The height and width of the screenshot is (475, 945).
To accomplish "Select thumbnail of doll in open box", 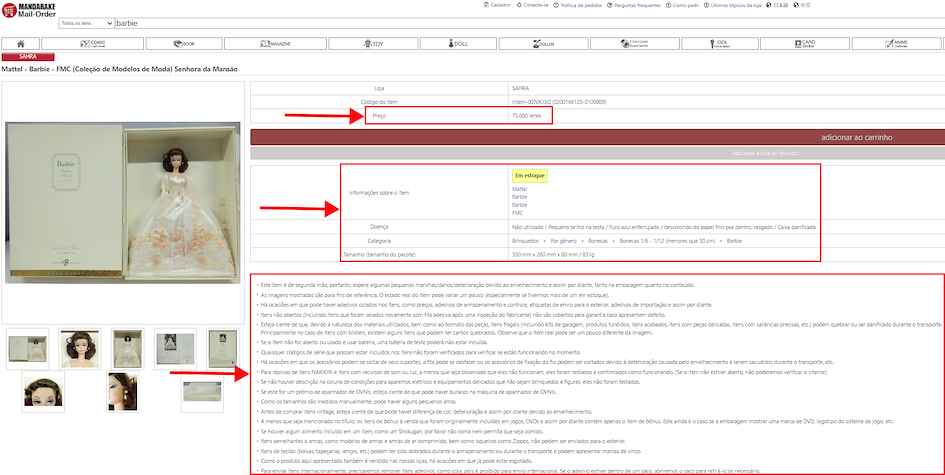I will point(128,348).
